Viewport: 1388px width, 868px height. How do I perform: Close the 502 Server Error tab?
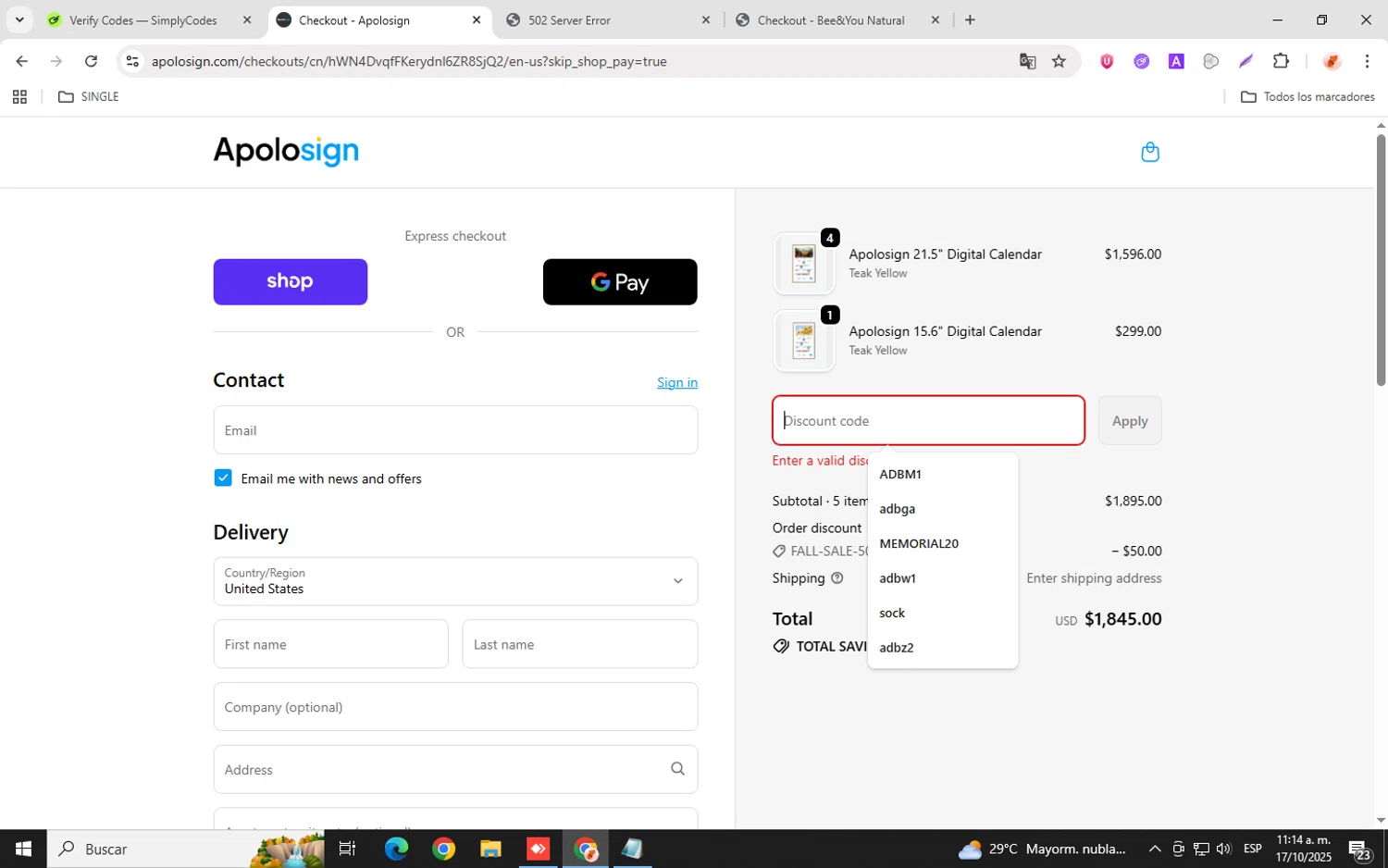[x=706, y=19]
